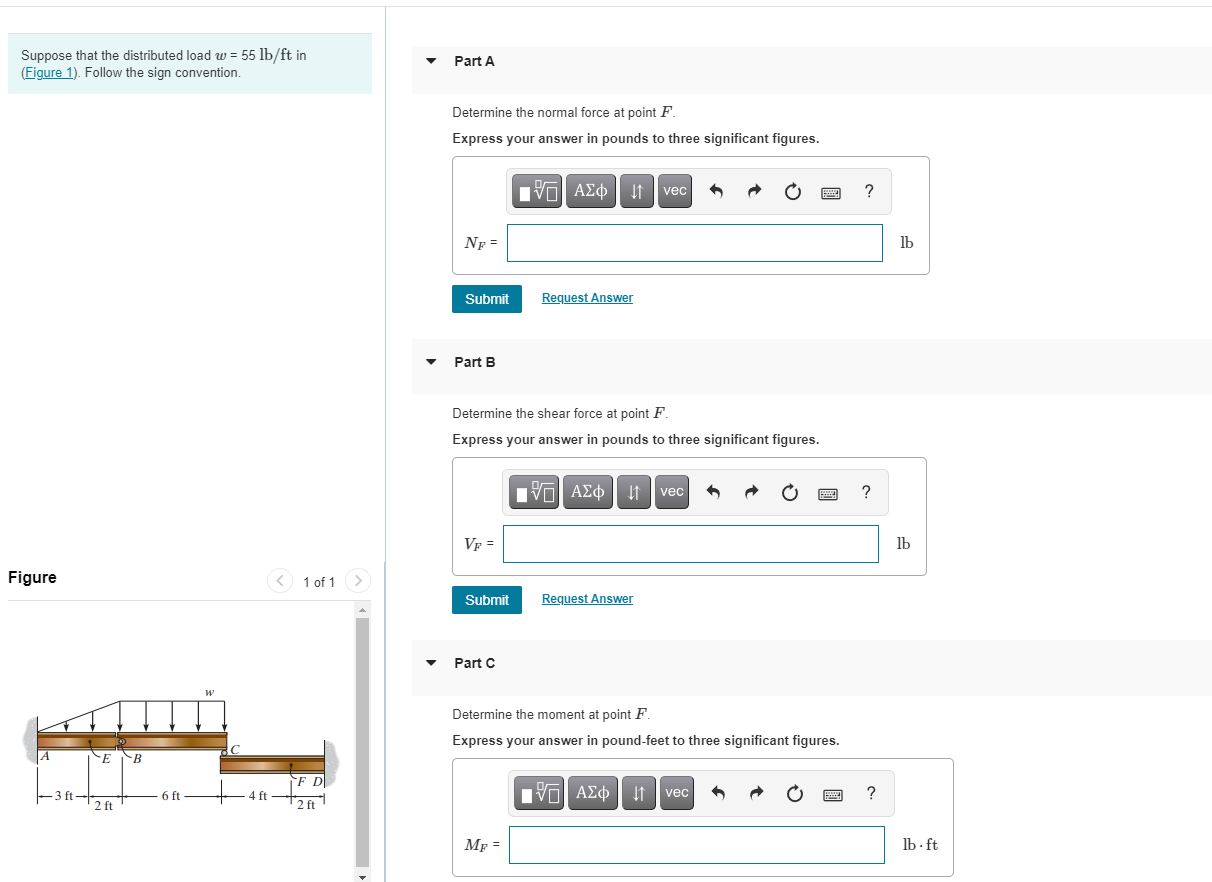
Task: Submit the answer for Part A
Action: coord(486,298)
